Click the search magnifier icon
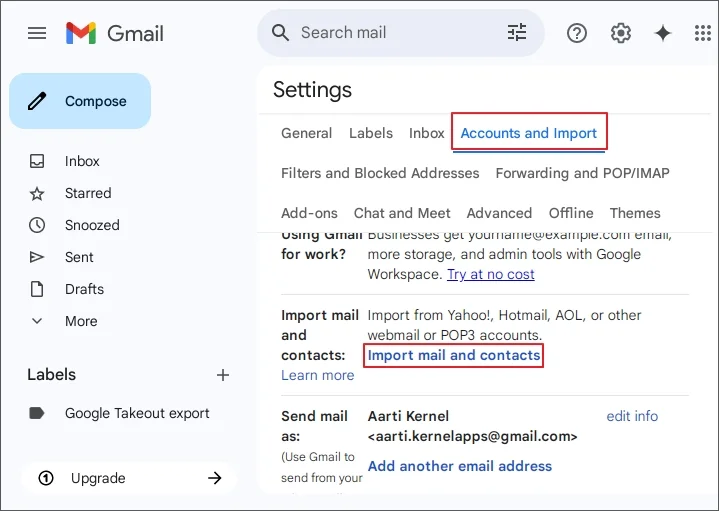The image size is (719, 511). (x=280, y=33)
